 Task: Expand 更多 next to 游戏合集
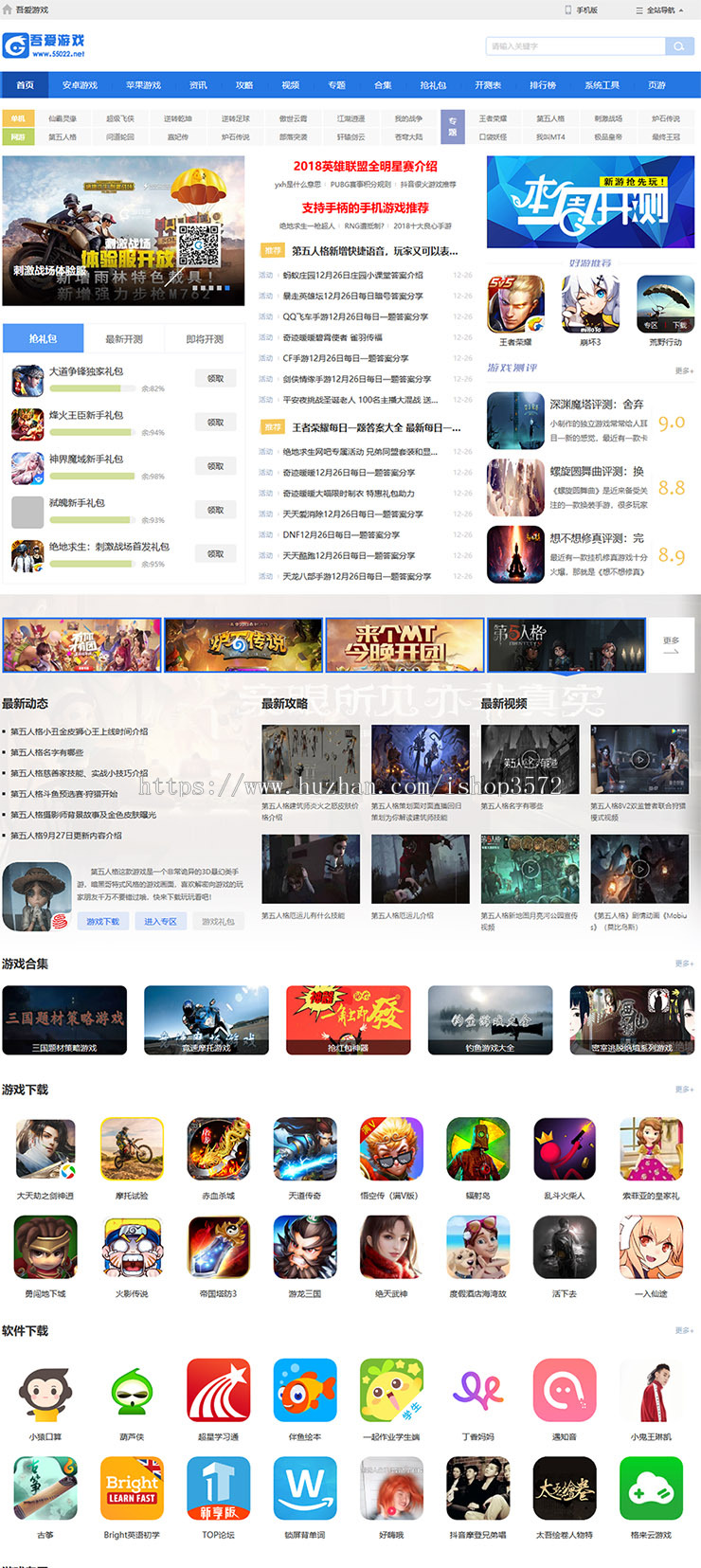[x=684, y=964]
